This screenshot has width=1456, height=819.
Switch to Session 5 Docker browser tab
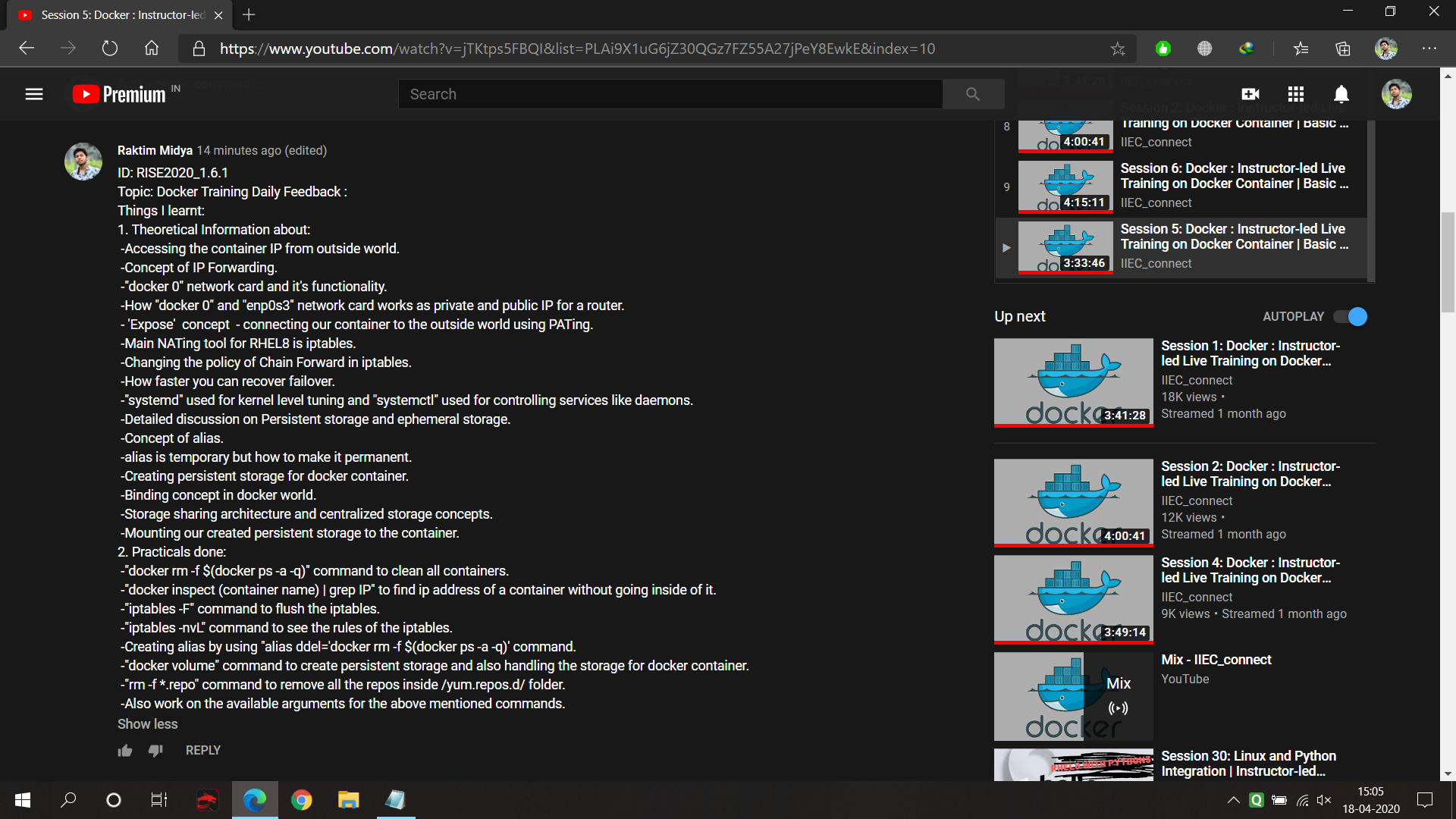point(121,15)
